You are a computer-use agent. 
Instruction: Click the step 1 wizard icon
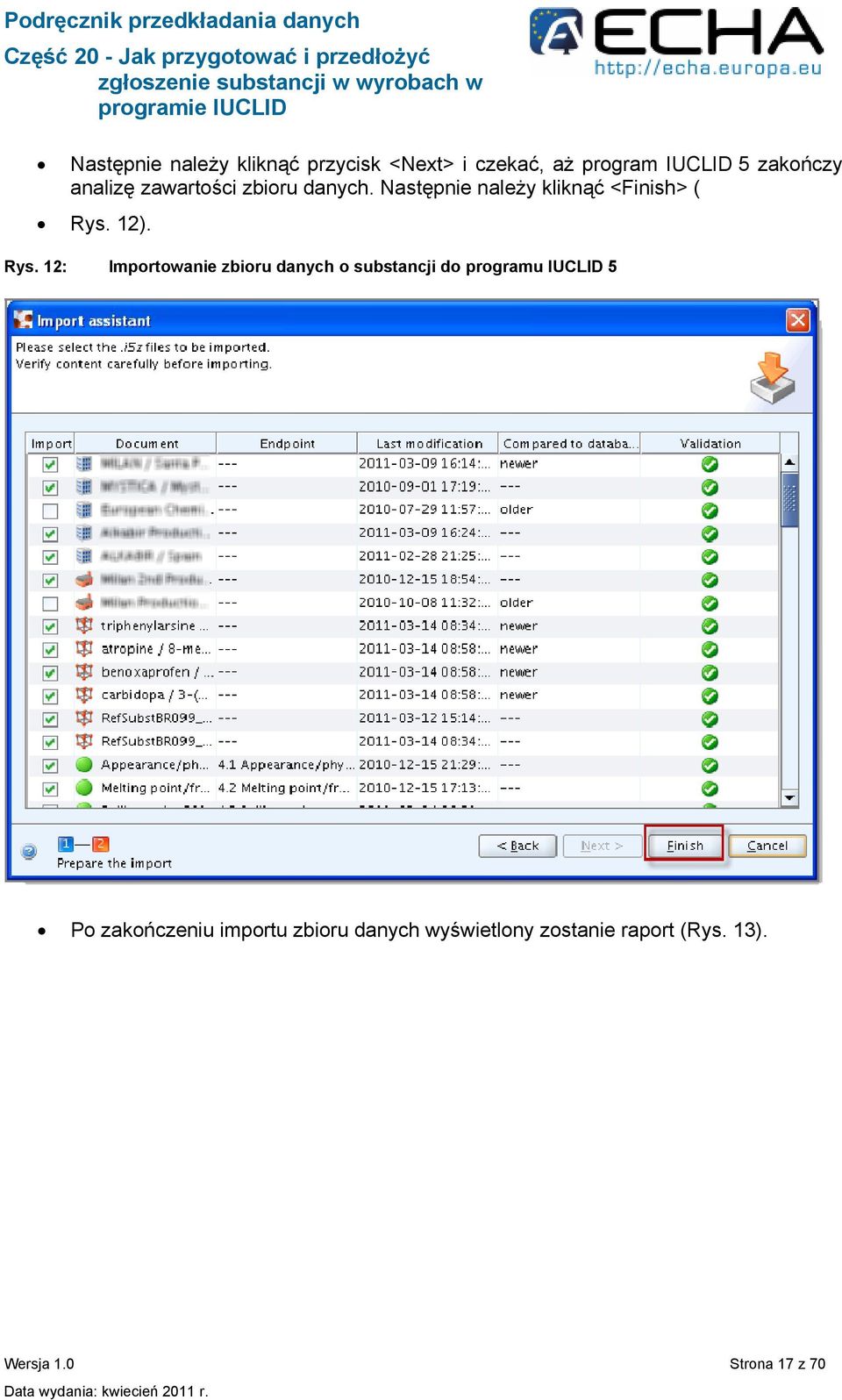tap(66, 843)
